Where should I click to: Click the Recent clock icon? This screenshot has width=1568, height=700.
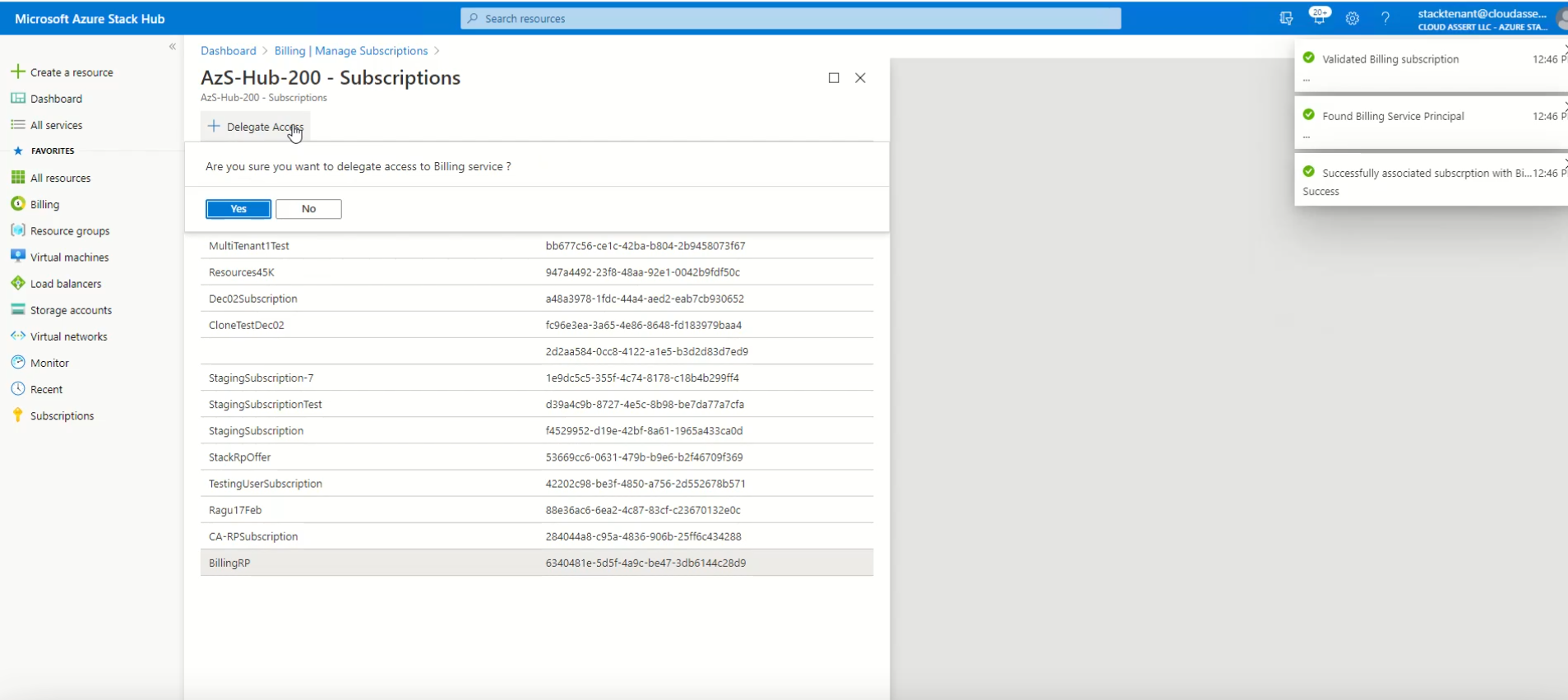point(17,388)
